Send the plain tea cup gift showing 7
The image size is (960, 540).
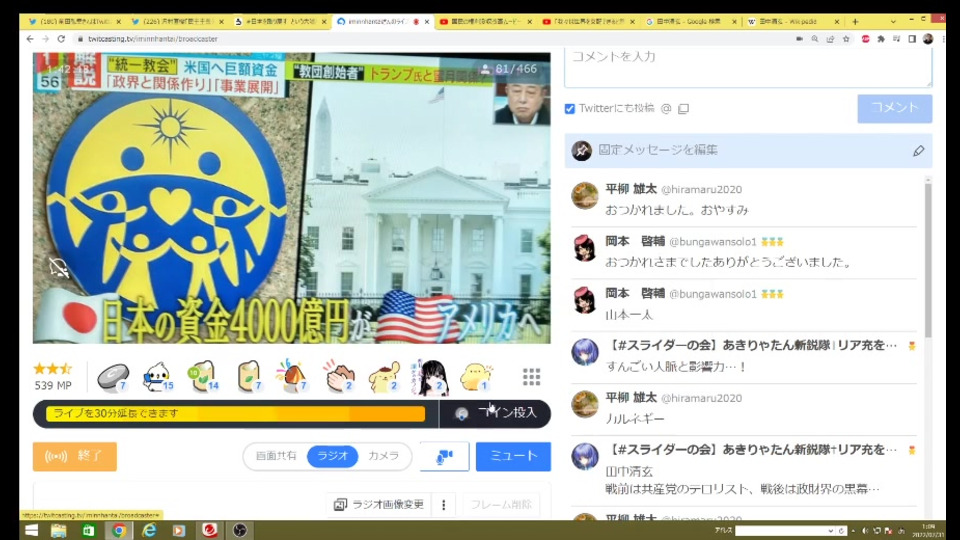click(249, 377)
